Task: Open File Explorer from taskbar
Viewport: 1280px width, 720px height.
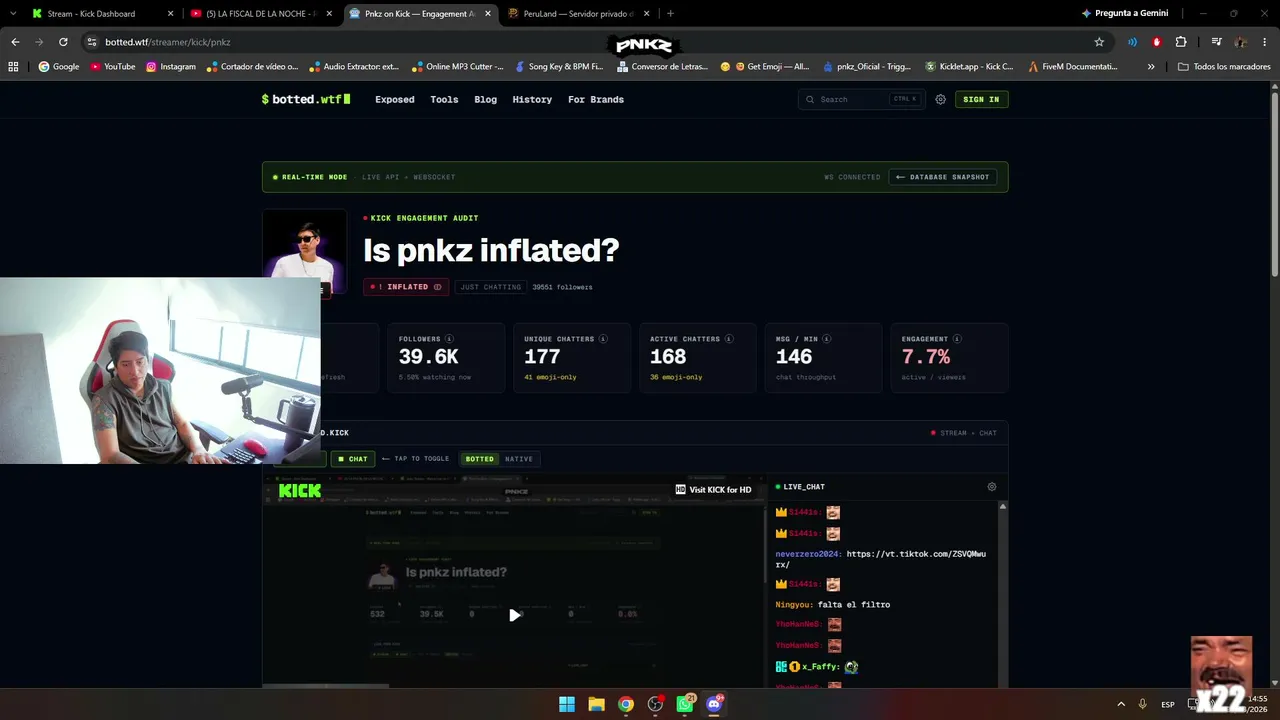Action: coord(596,704)
